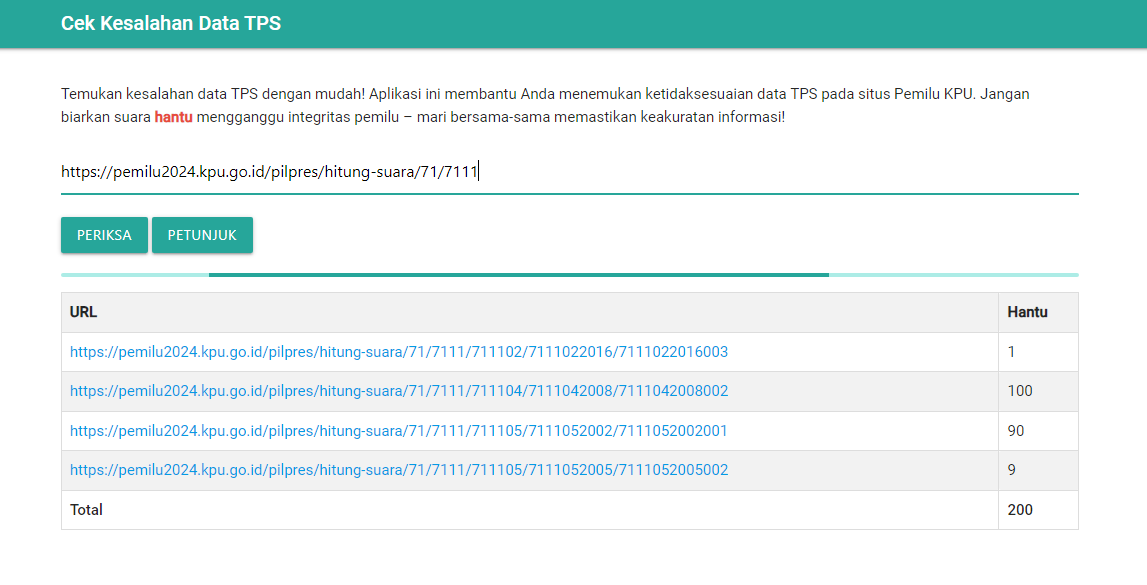Click the PETUNJUK button

202,235
